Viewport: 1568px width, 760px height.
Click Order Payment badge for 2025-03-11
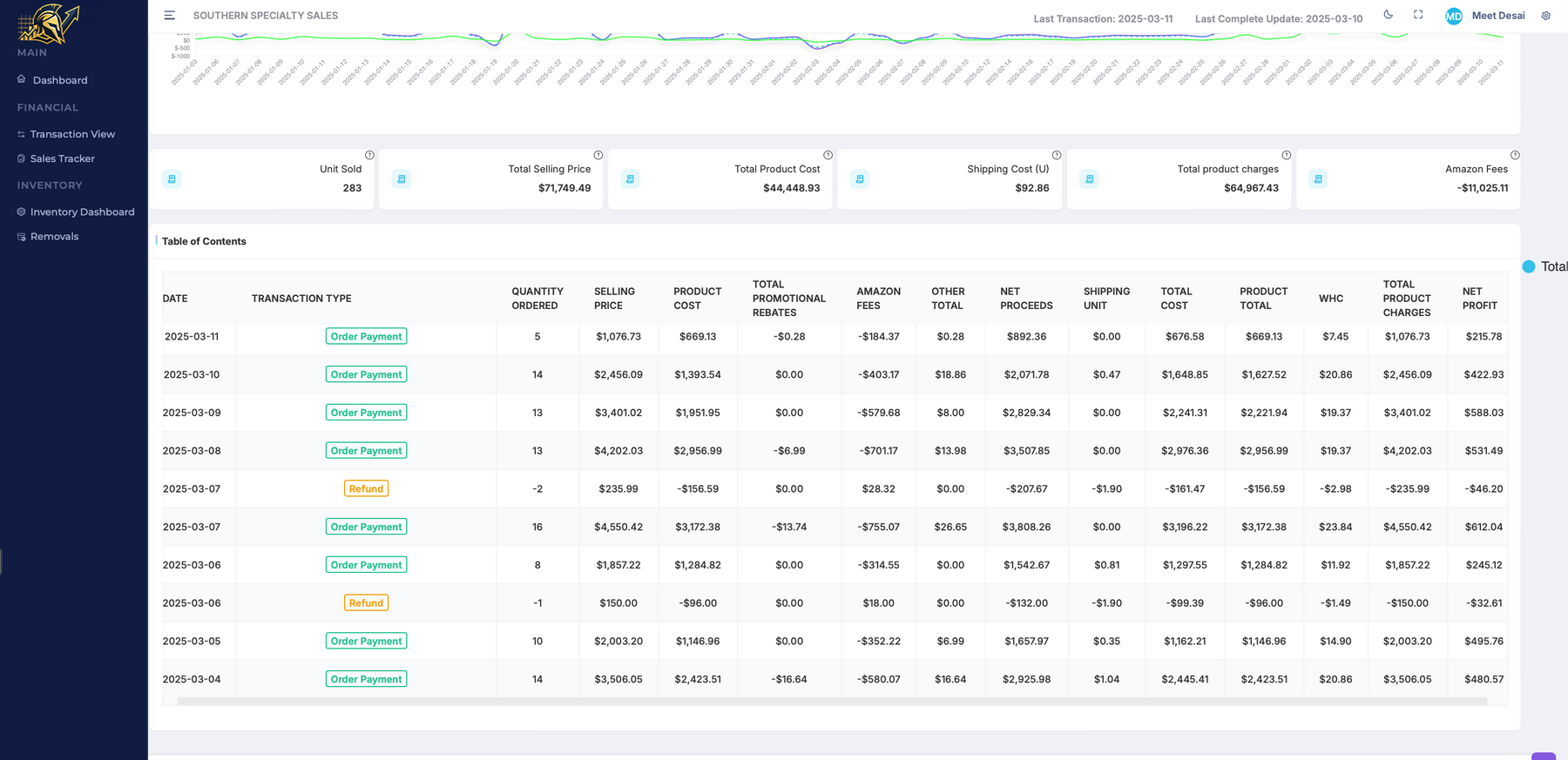(366, 337)
